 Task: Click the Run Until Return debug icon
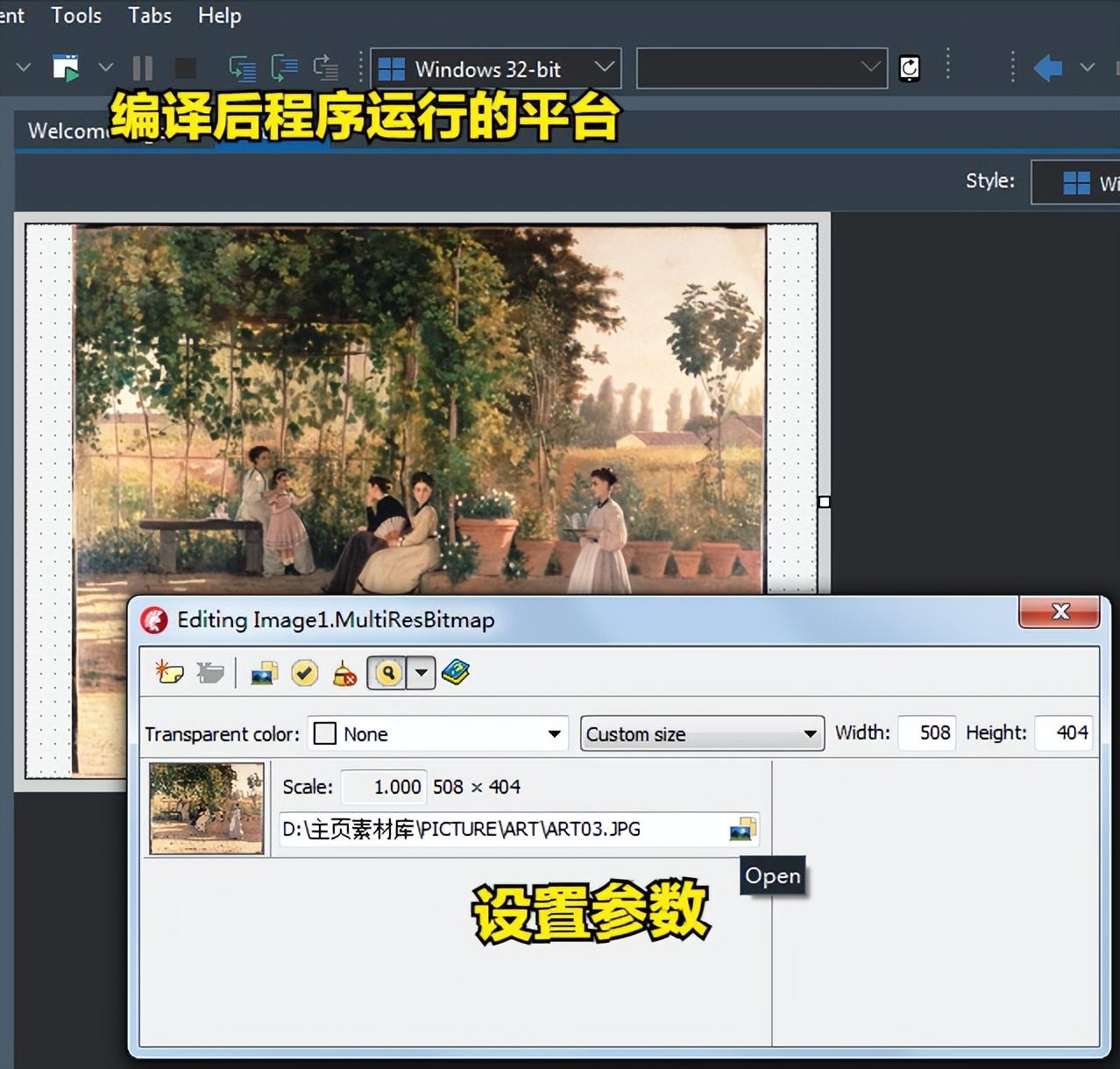coord(326,68)
